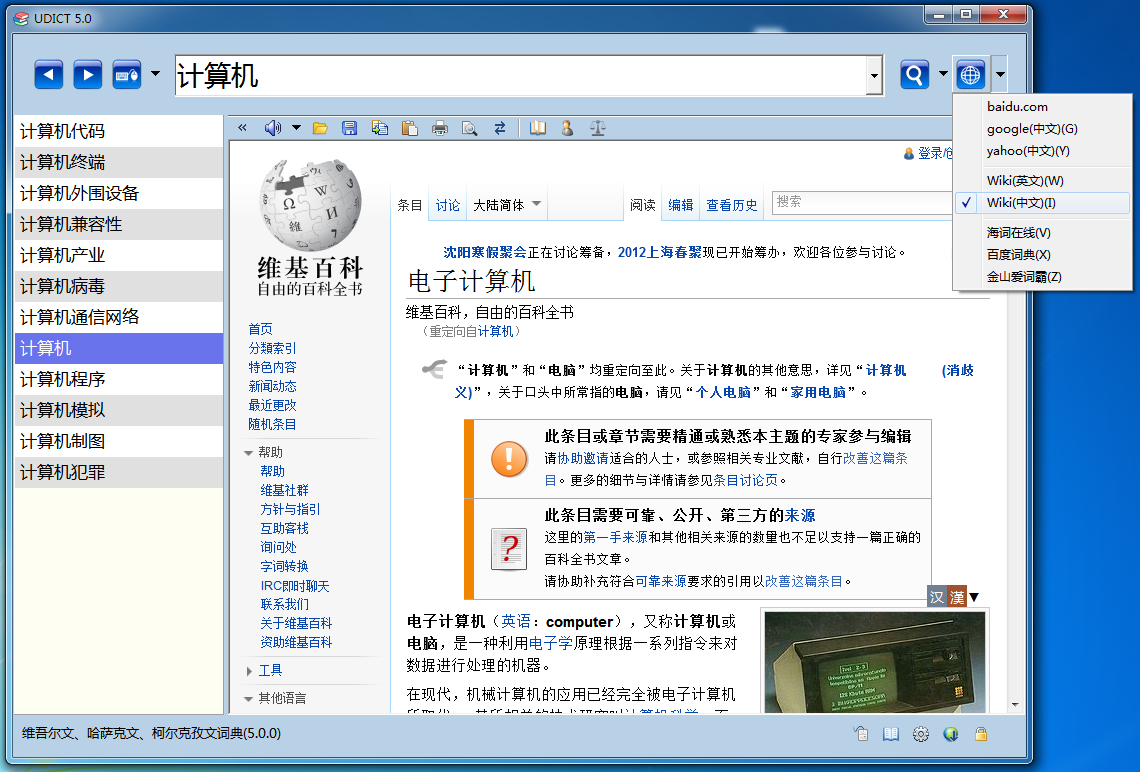The width and height of the screenshot is (1140, 772).
Task: Select 海词在线(V) from the menu
Action: 1018,233
